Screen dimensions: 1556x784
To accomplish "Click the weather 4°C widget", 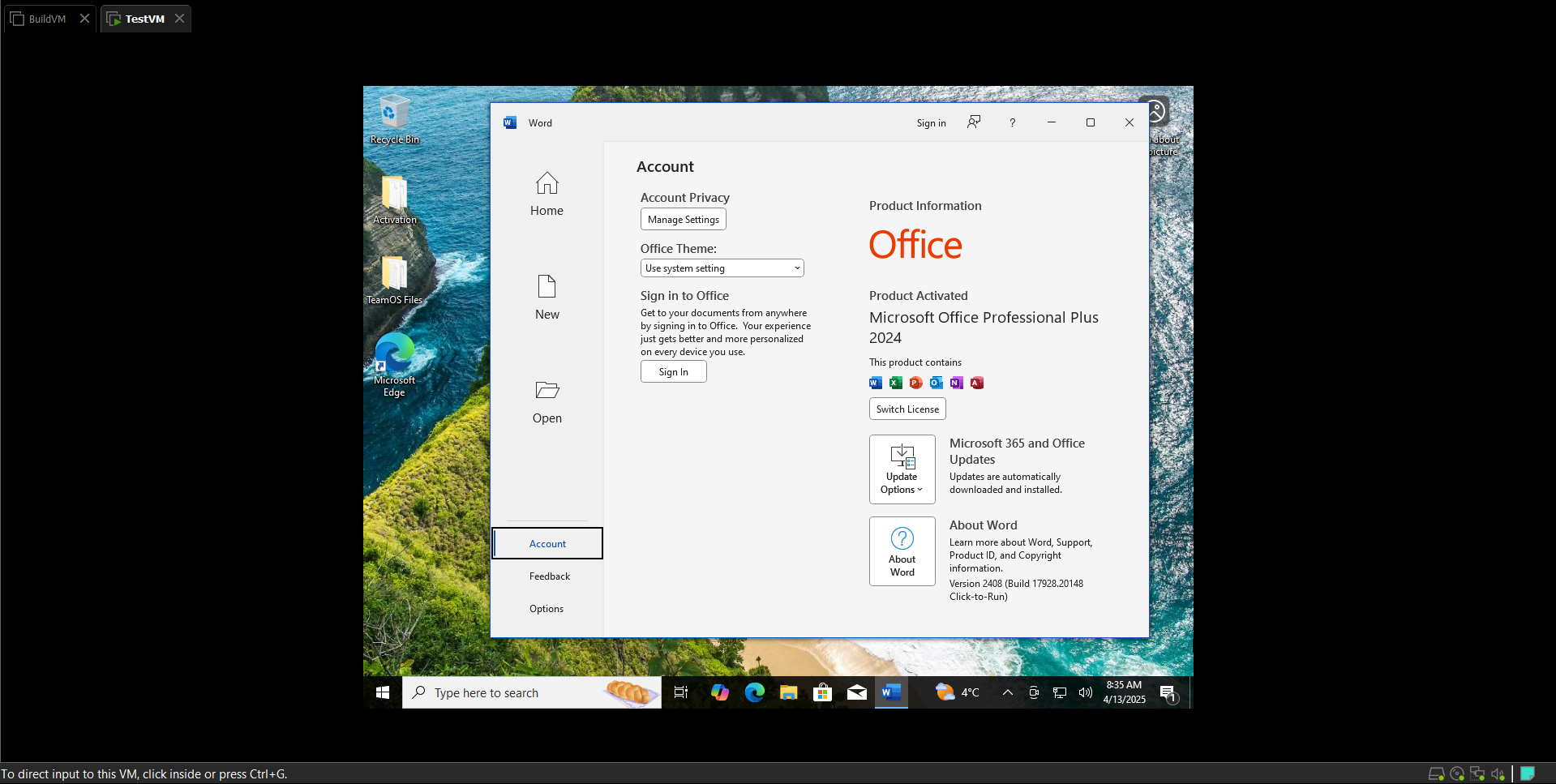I will pos(958,692).
